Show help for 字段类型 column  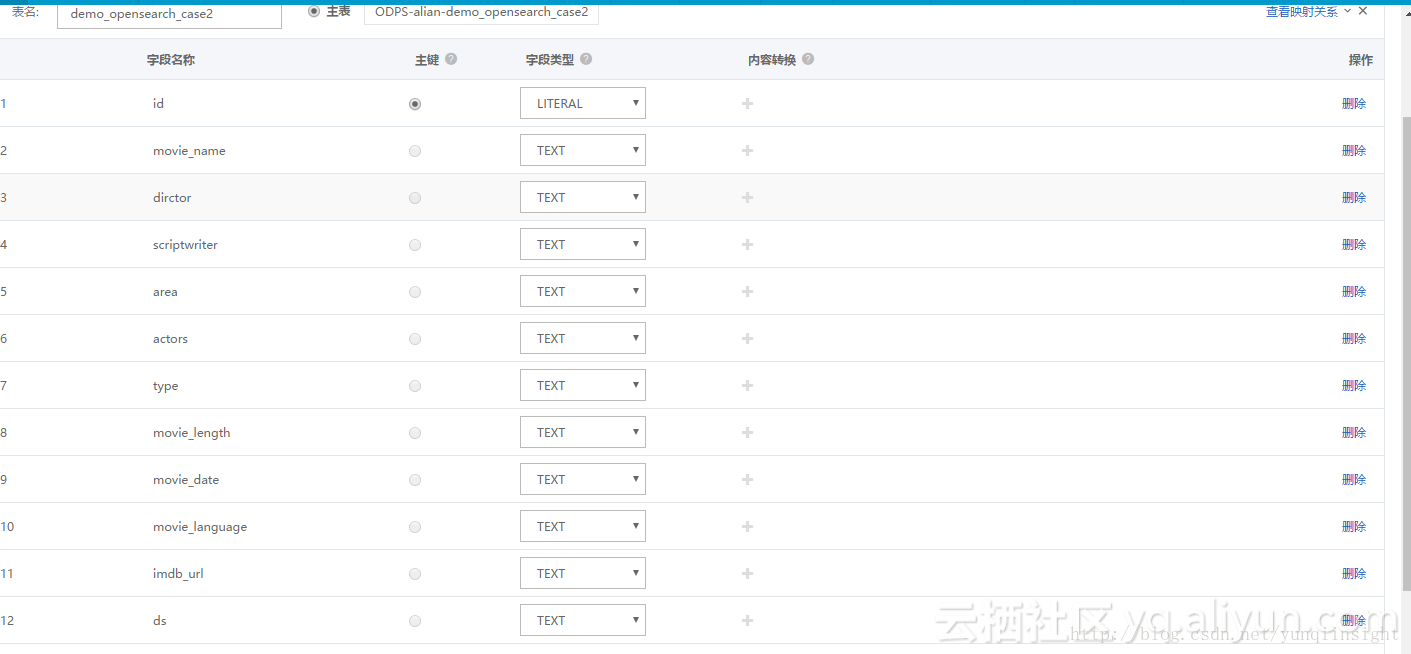(x=586, y=59)
